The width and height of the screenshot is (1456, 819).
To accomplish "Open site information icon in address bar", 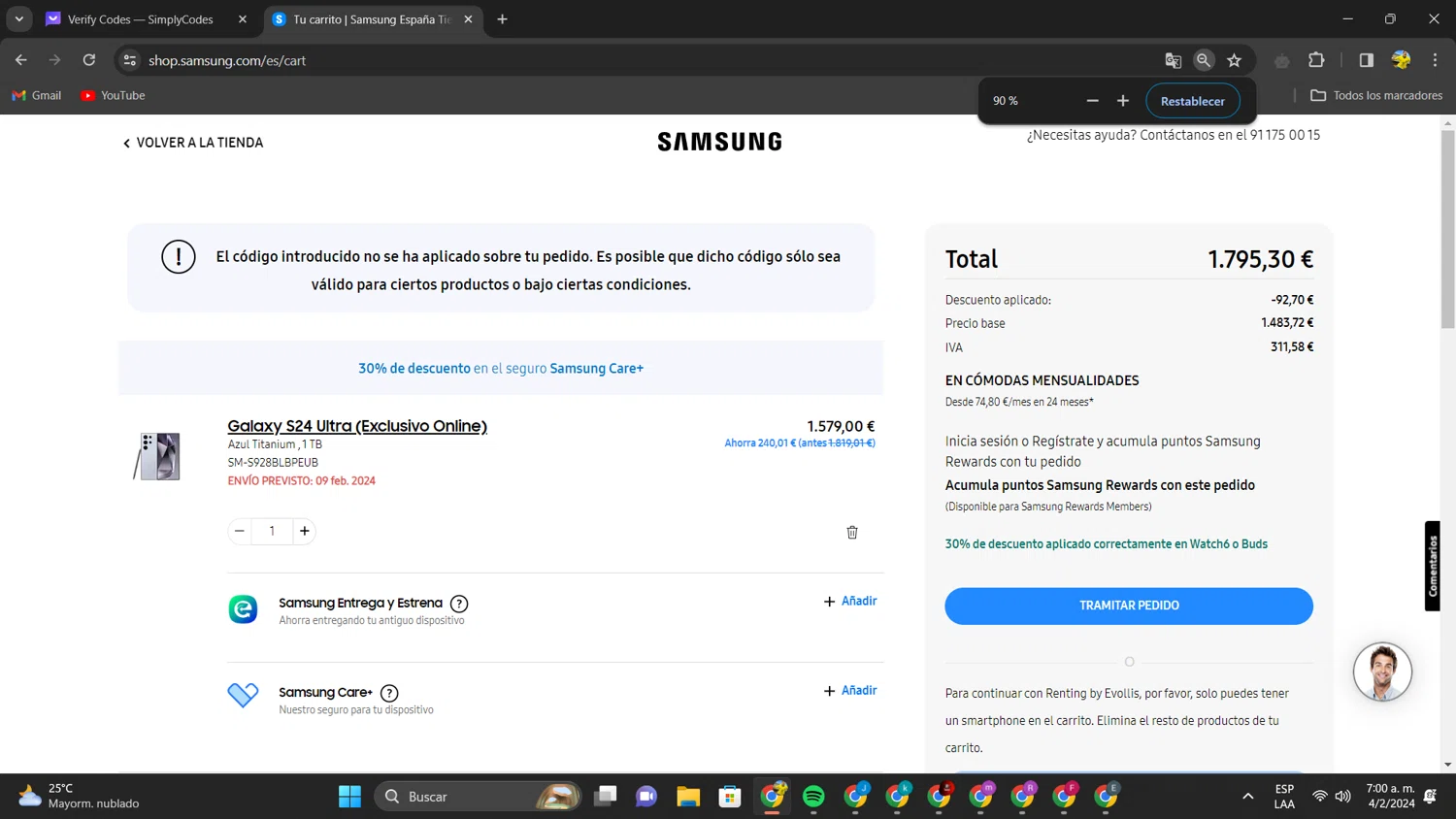I will (x=129, y=60).
